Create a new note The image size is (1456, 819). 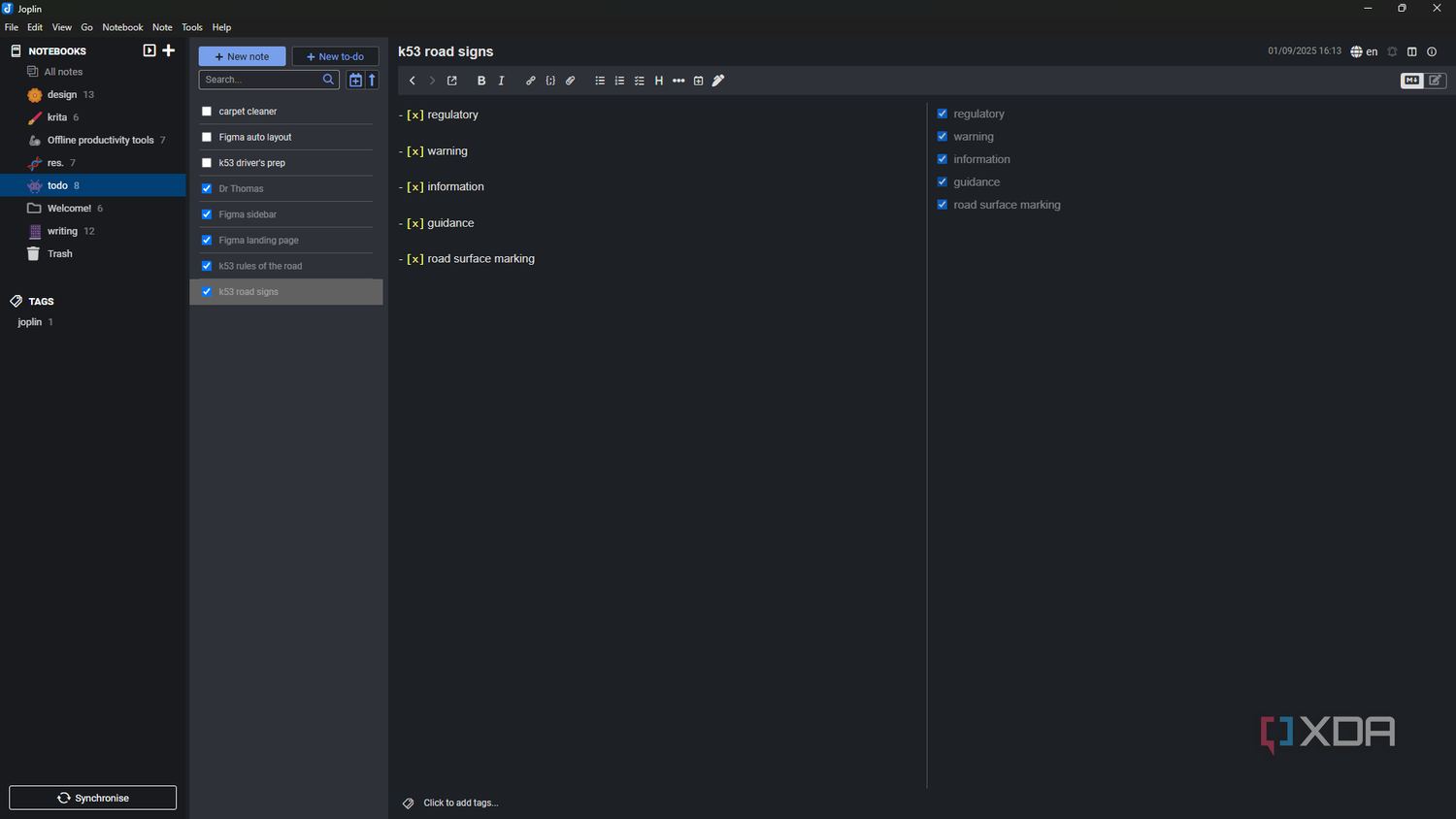click(x=243, y=56)
